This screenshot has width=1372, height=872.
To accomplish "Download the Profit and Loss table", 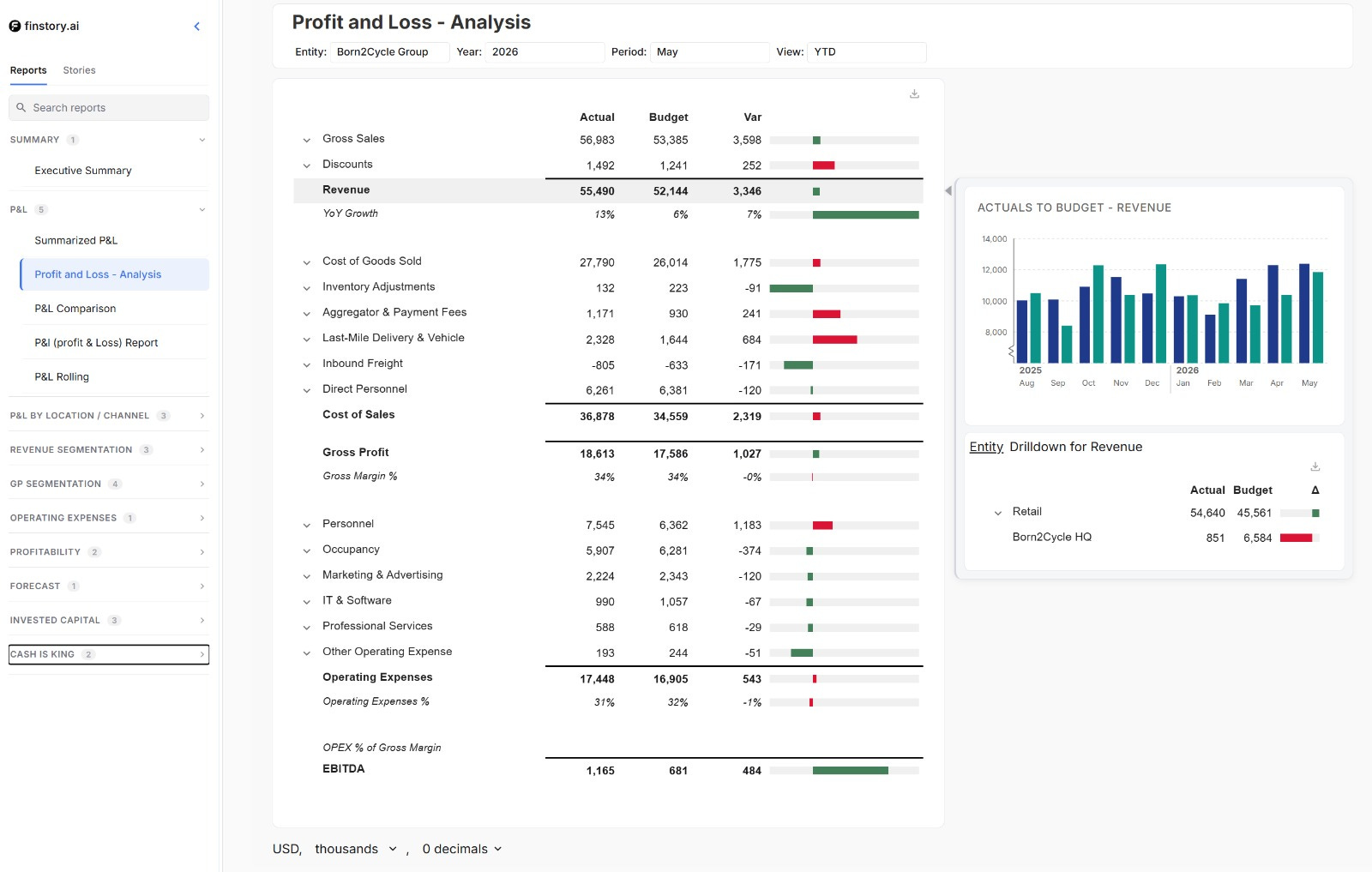I will coord(914,94).
